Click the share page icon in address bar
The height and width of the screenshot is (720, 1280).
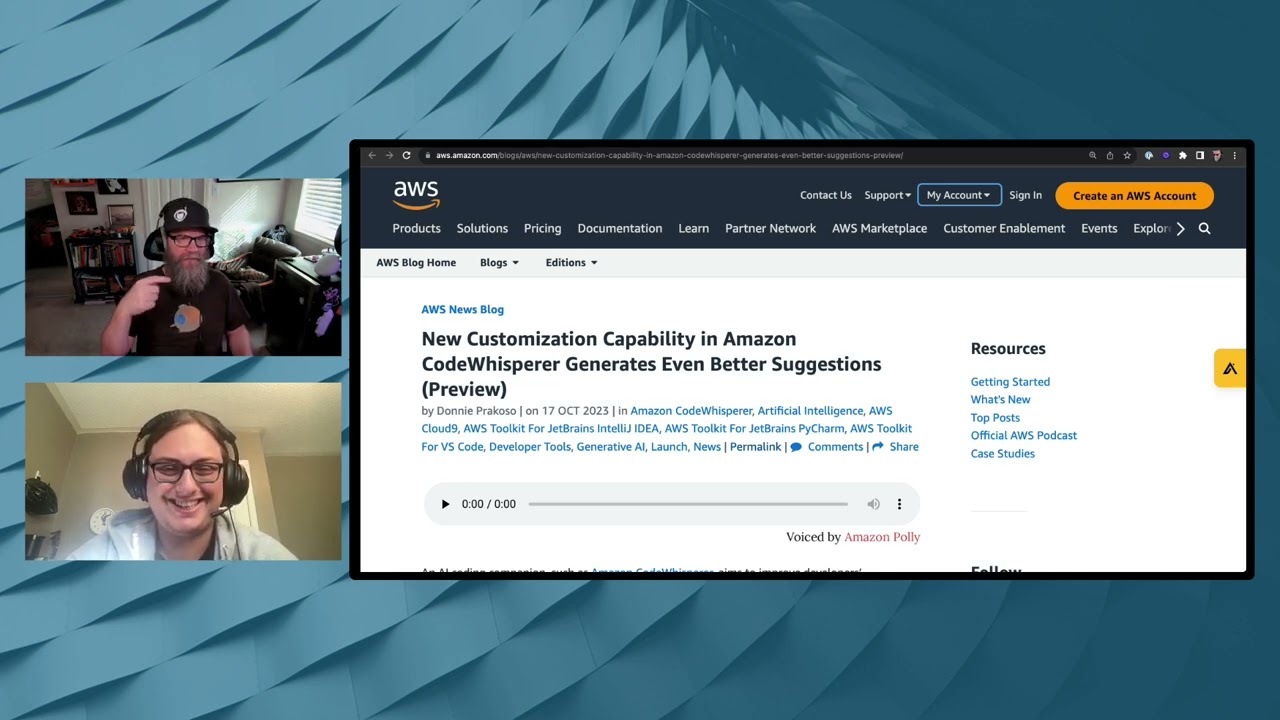(x=1110, y=155)
